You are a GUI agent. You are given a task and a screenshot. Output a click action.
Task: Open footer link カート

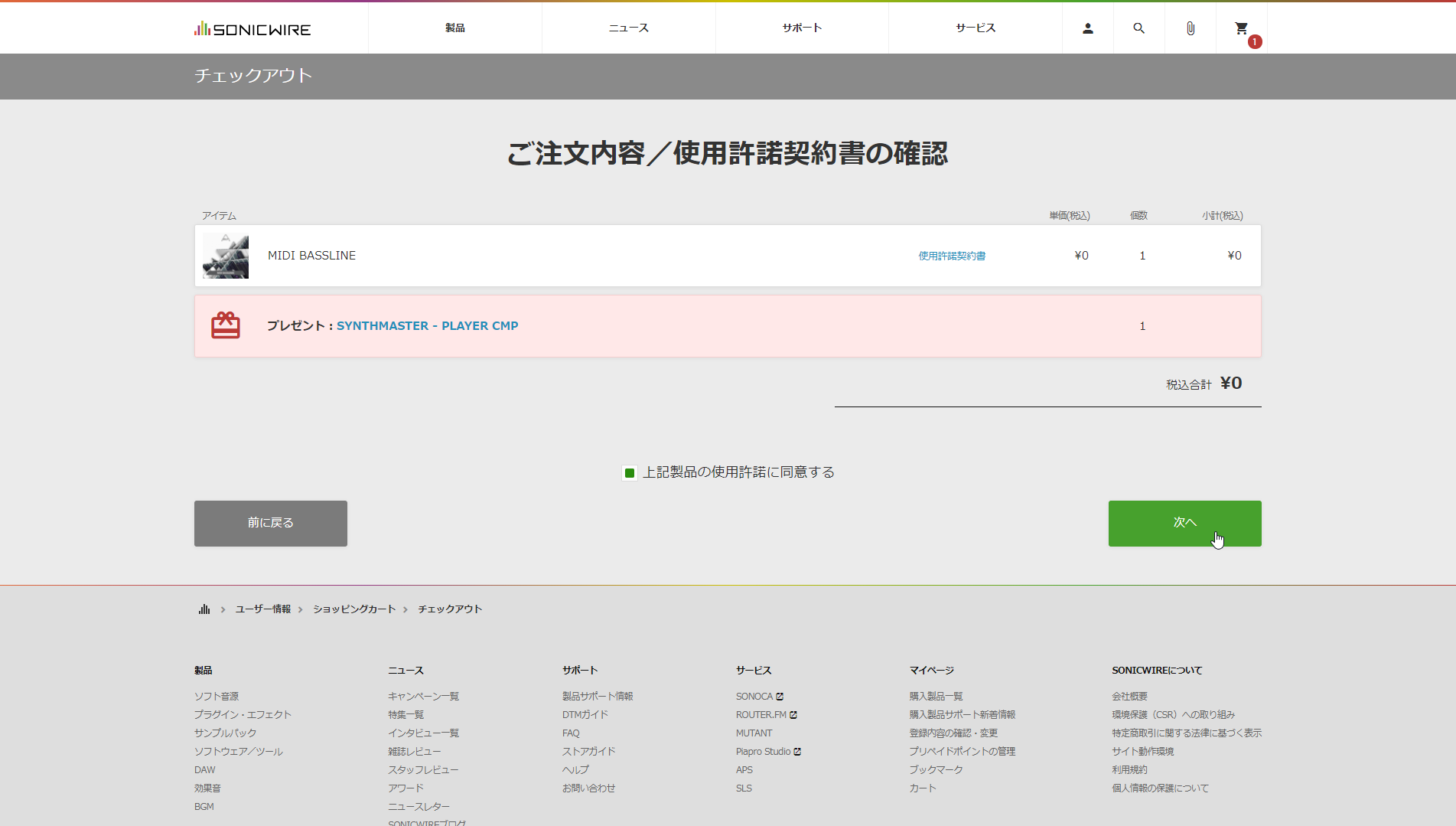pyautogui.click(x=923, y=788)
